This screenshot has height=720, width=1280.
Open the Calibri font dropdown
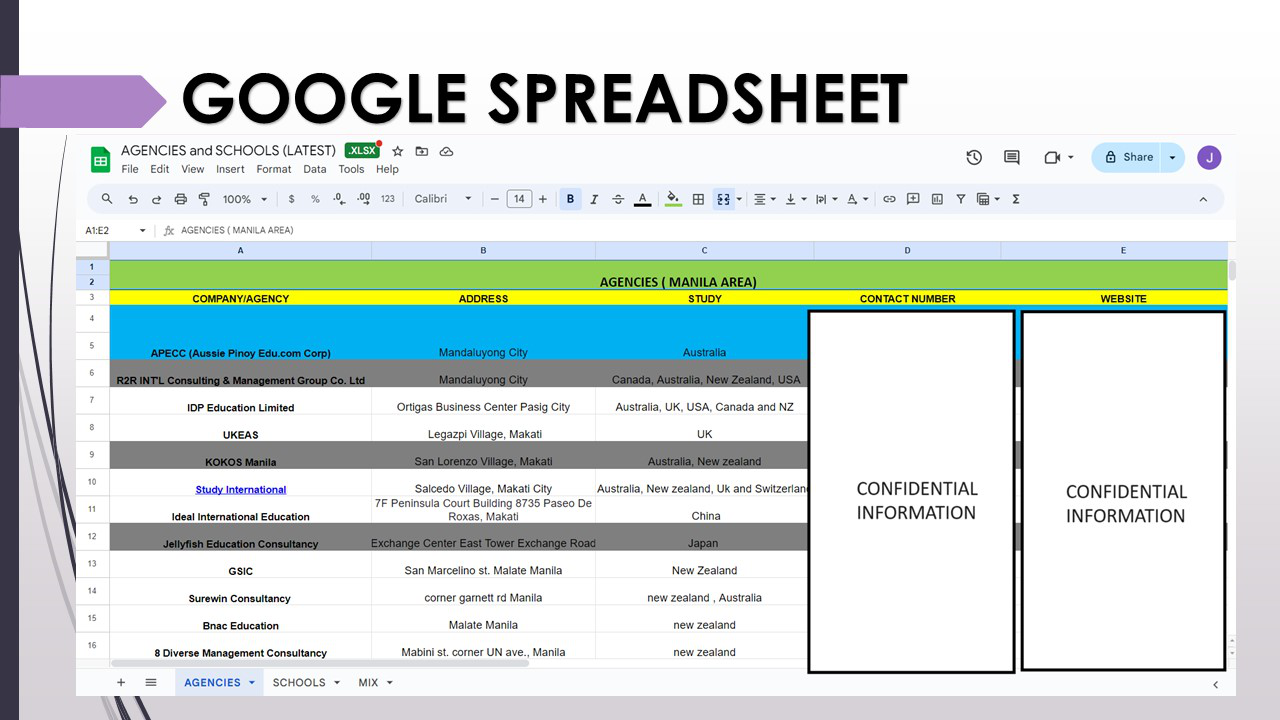(443, 199)
